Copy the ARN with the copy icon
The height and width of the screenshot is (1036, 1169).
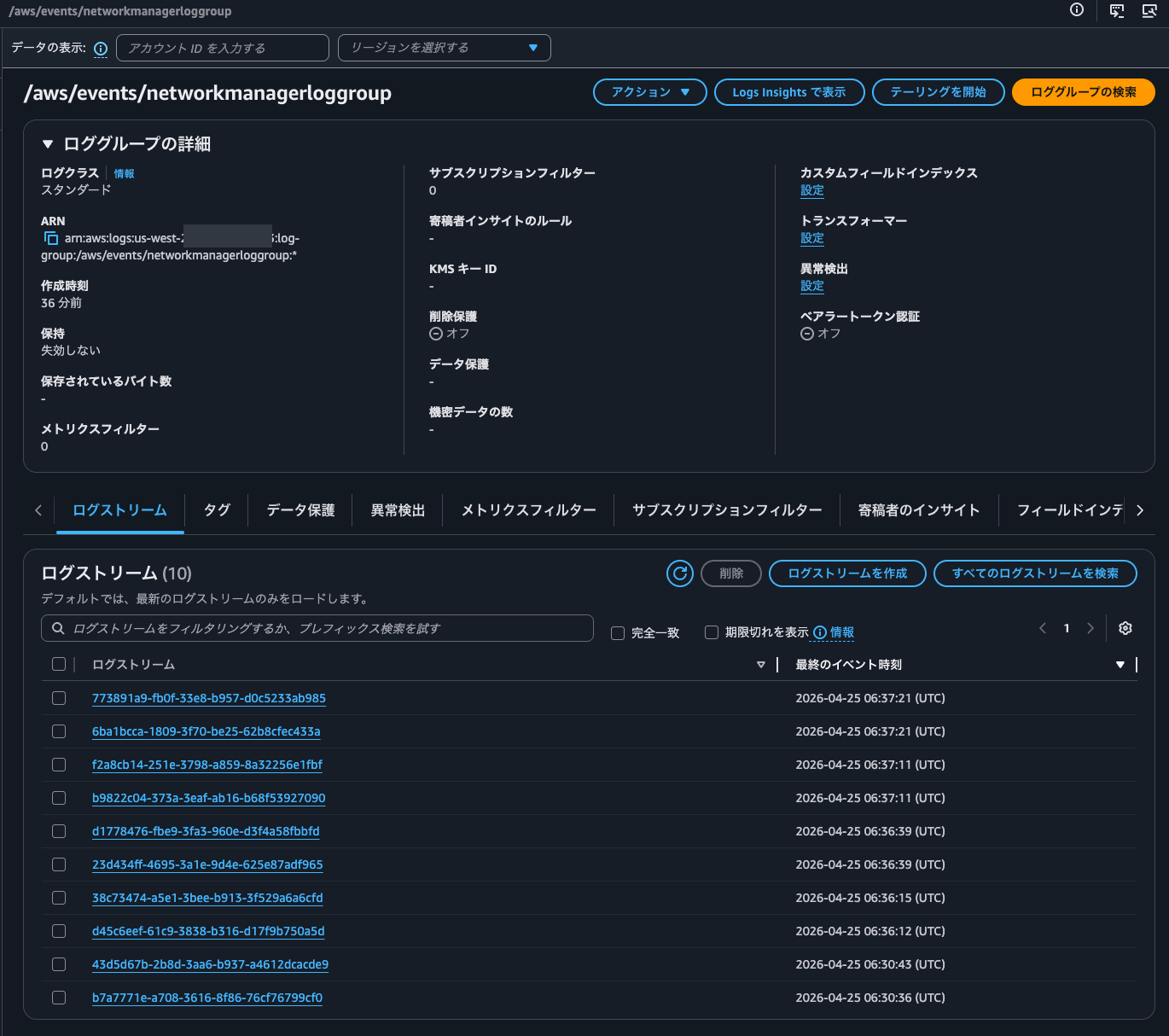pyautogui.click(x=50, y=238)
